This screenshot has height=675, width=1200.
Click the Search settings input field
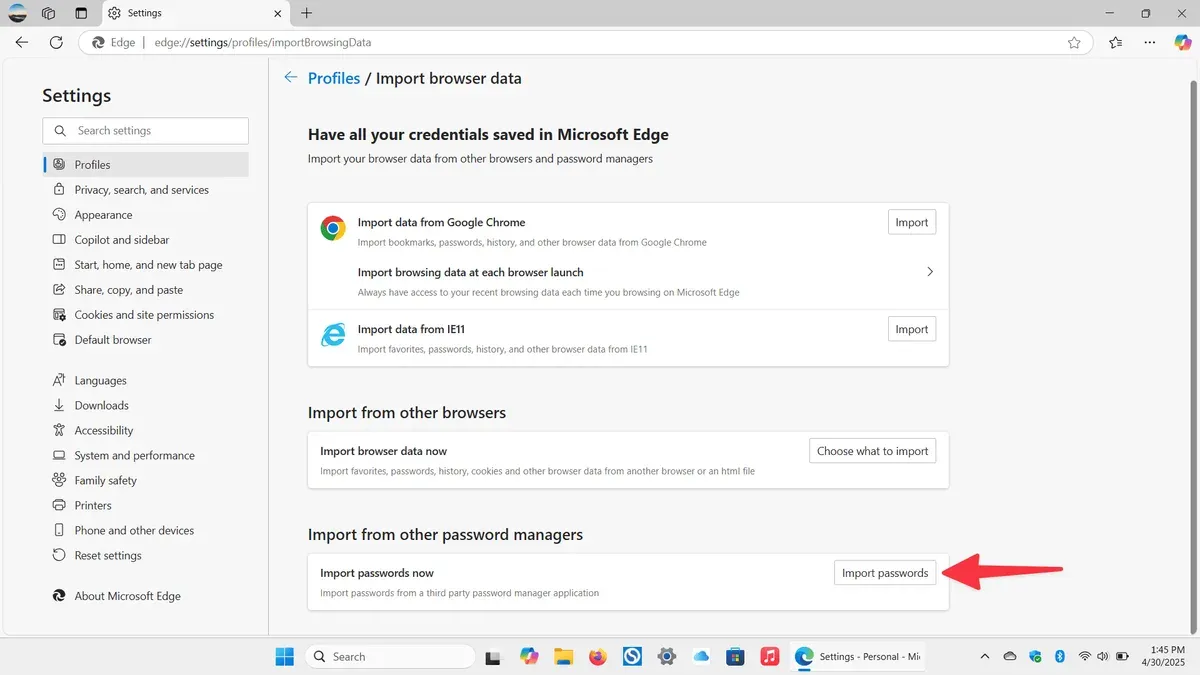[146, 131]
